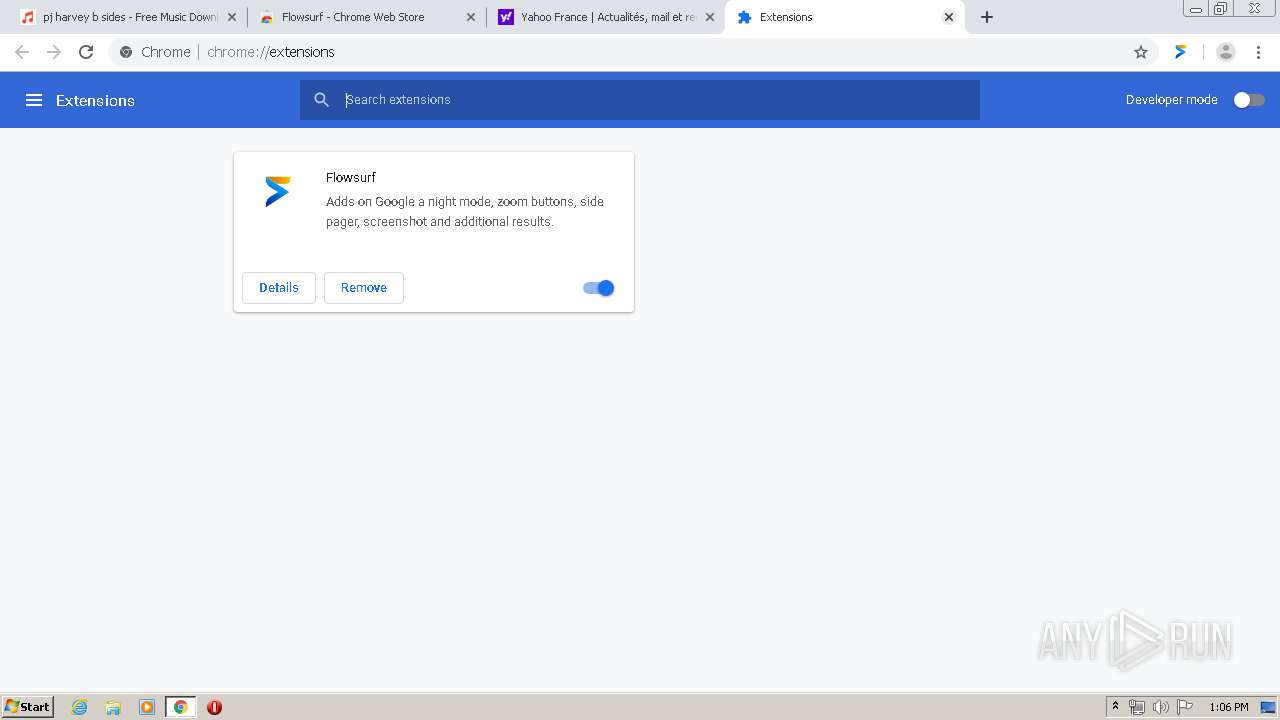The width and height of the screenshot is (1280, 720).
Task: Open the Extensions hamburger main menu
Action: click(x=34, y=100)
